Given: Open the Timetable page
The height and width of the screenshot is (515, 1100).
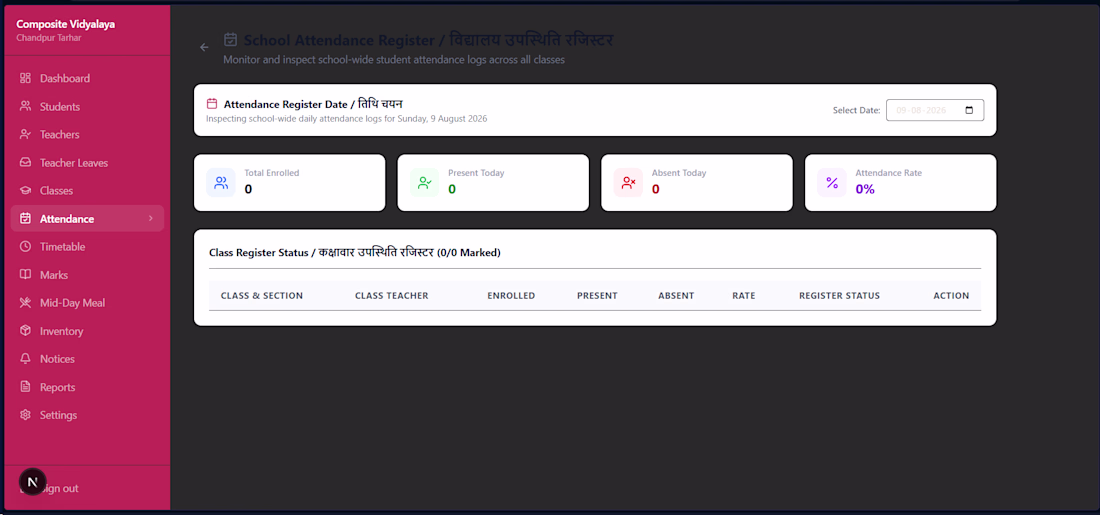Looking at the screenshot, I should click(x=87, y=247).
